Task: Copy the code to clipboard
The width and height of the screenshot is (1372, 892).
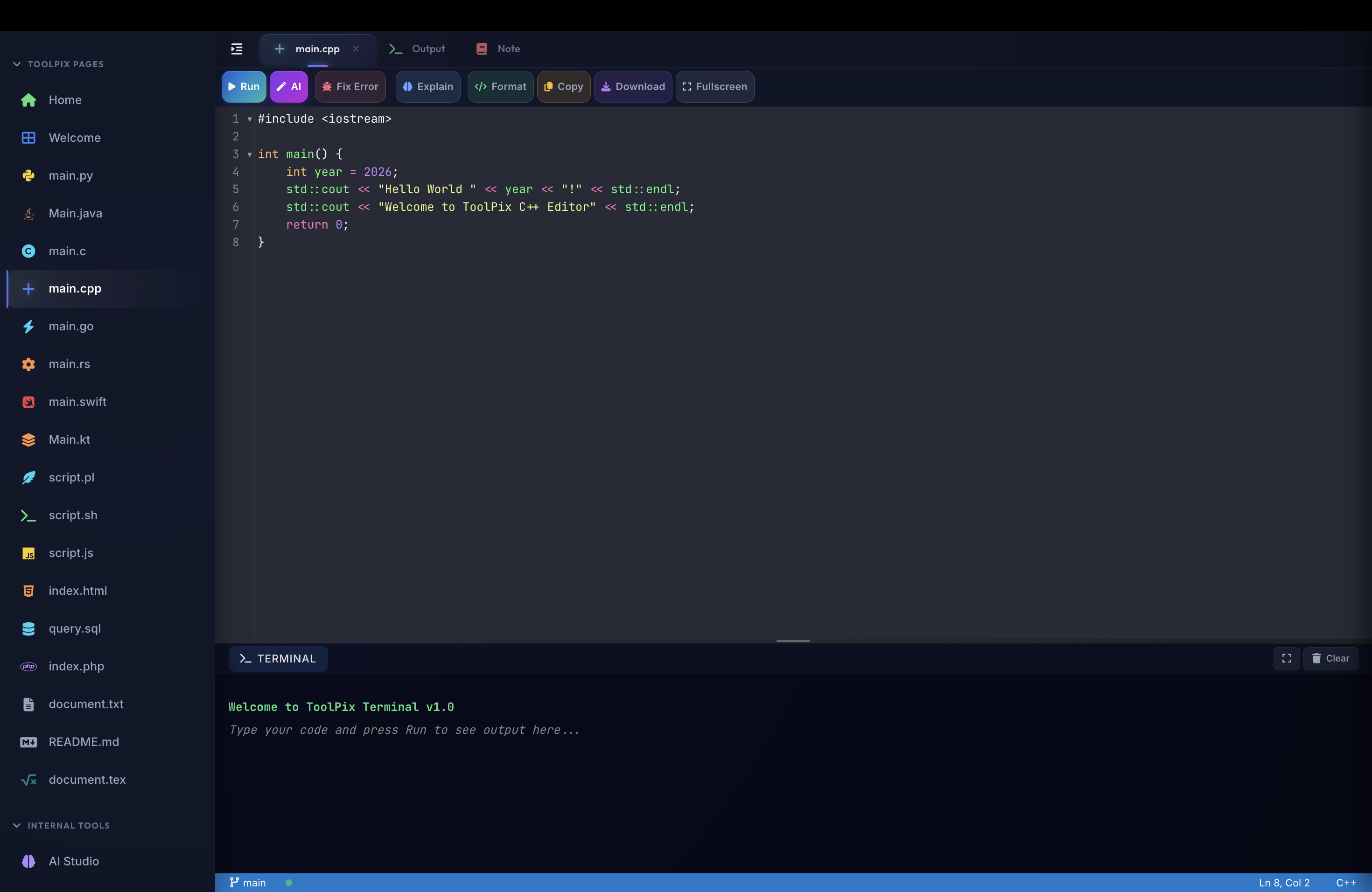Action: tap(564, 87)
